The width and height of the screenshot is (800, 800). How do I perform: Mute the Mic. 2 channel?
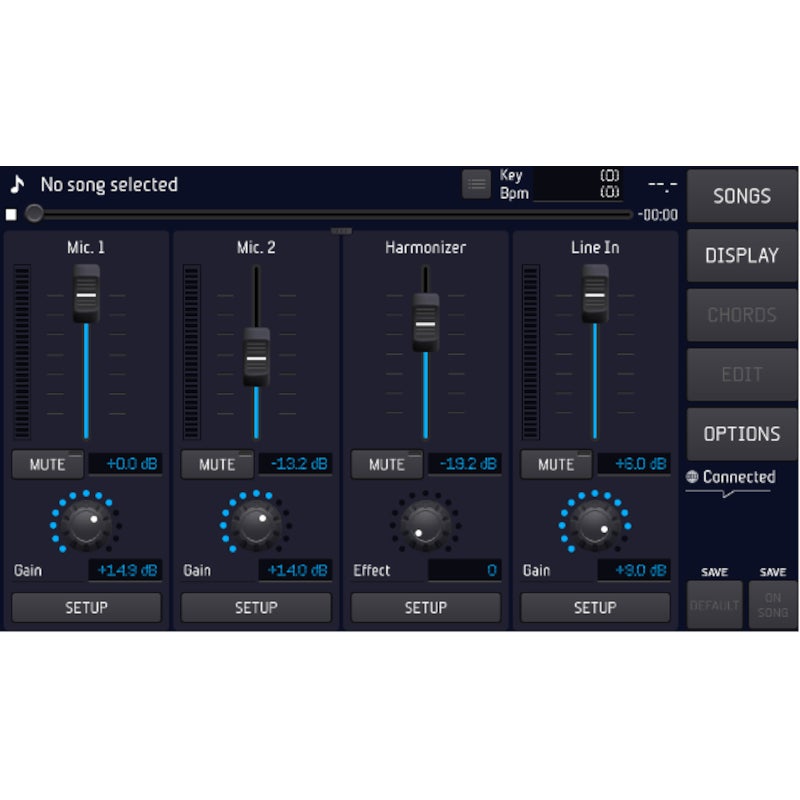(217, 464)
